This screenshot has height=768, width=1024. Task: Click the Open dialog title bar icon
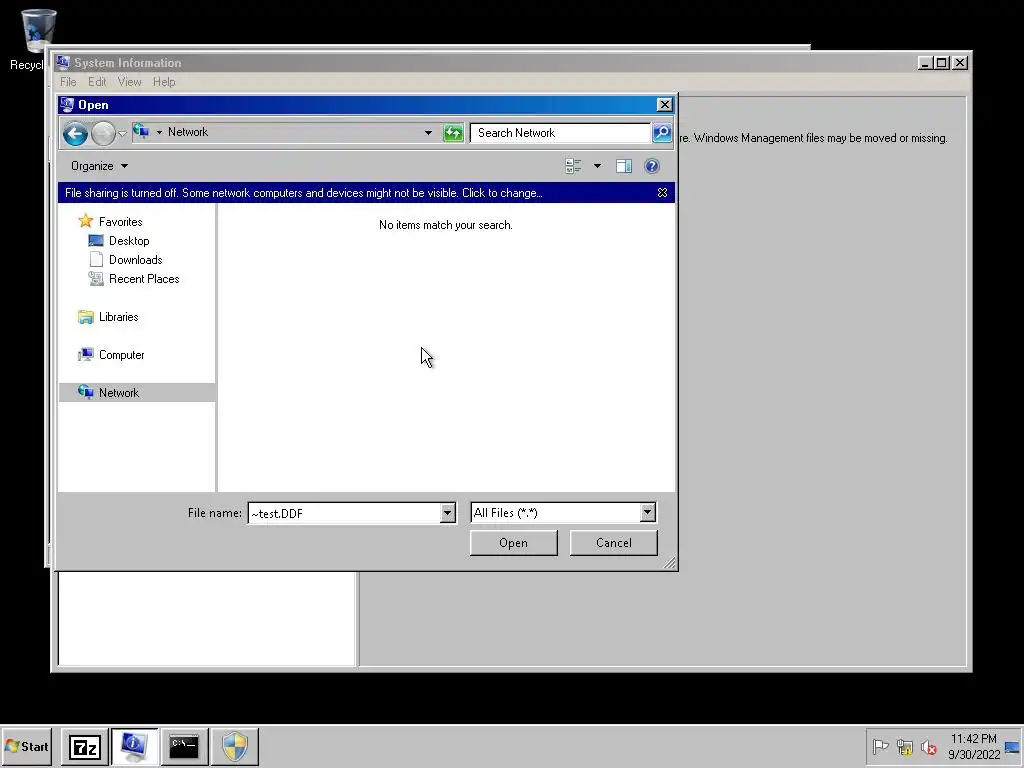pos(67,104)
